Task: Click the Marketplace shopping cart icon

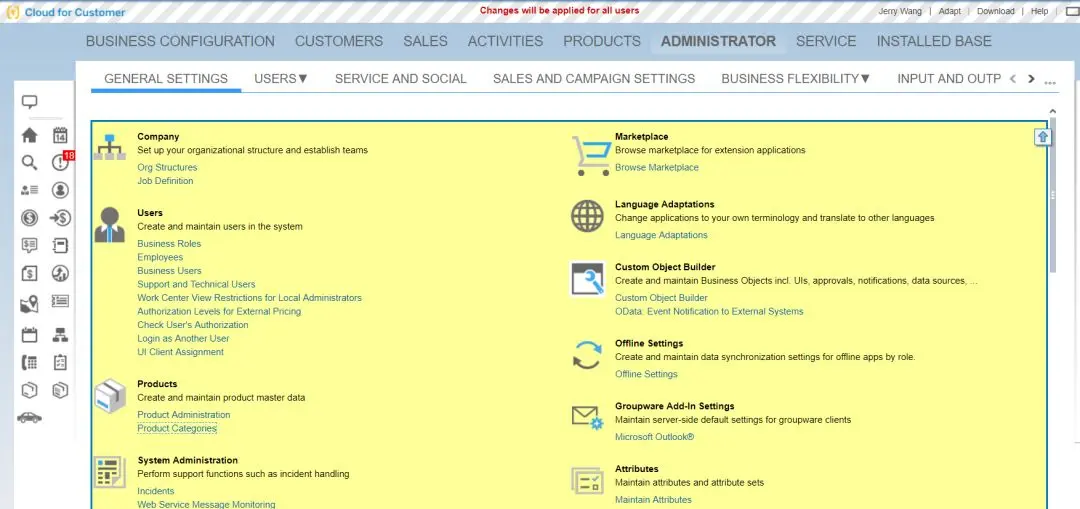Action: (592, 156)
